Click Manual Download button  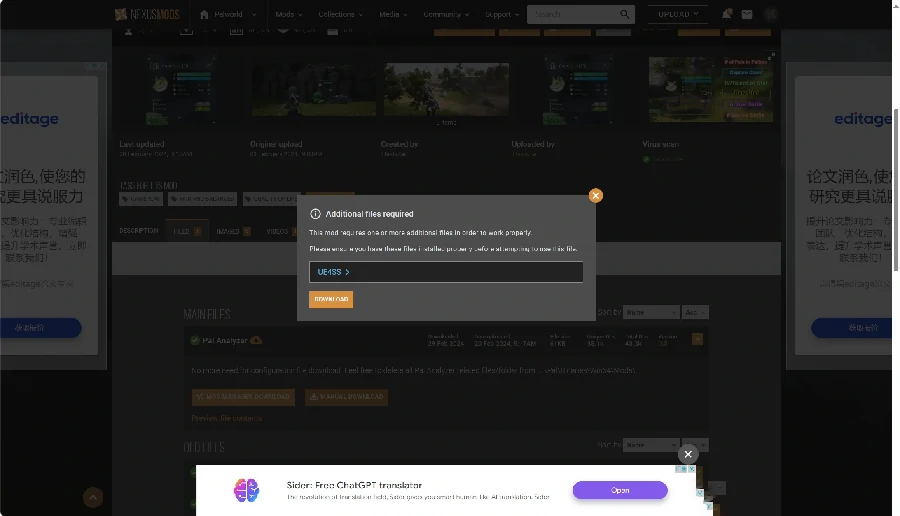(346, 397)
